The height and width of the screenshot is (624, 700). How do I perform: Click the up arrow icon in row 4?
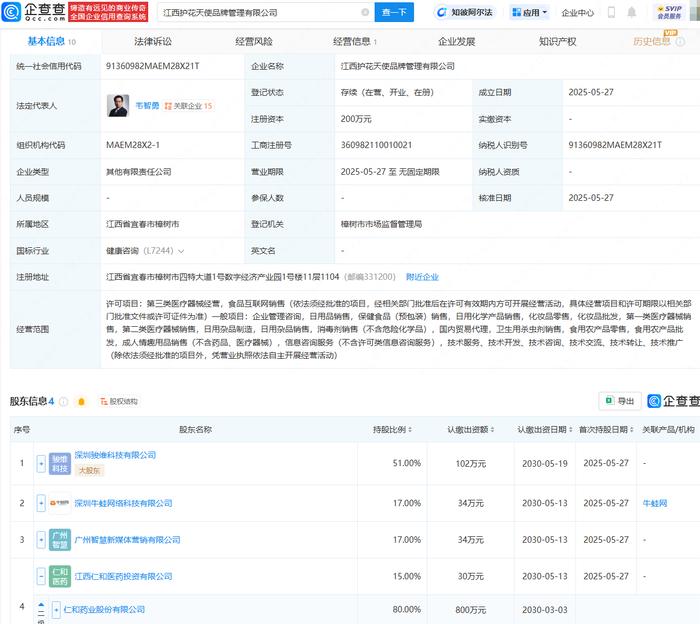[x=41, y=605]
